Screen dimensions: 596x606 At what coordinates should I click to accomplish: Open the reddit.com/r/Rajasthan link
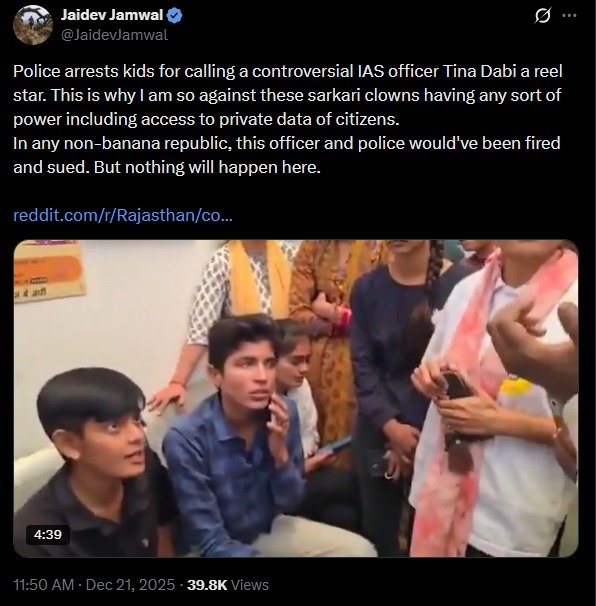point(123,215)
